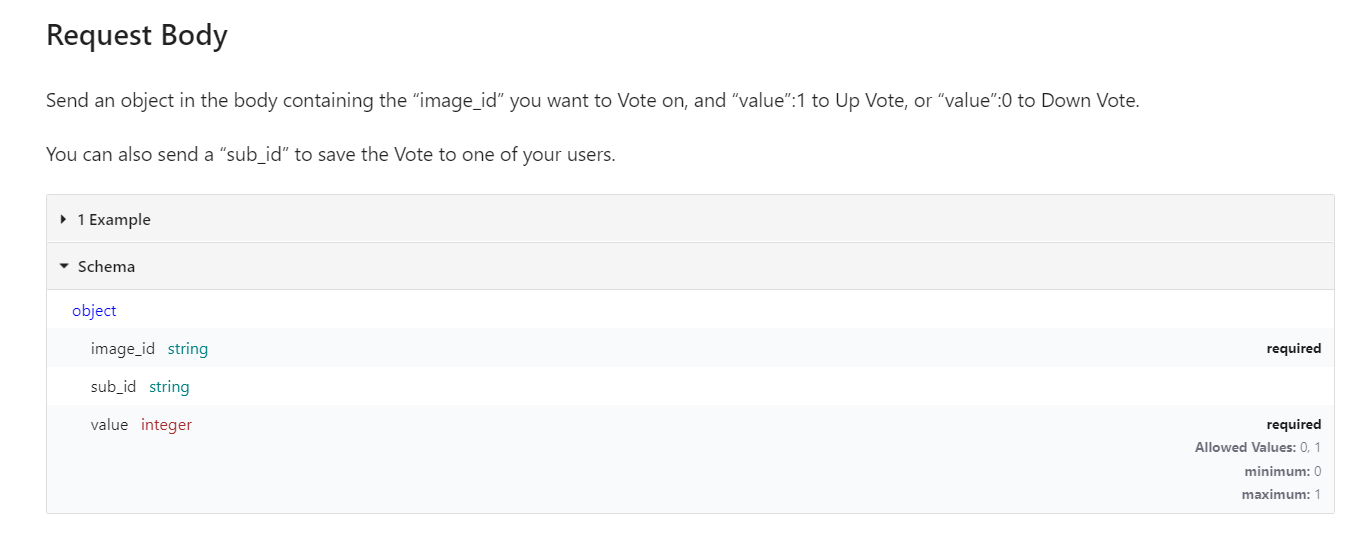
Task: Select the sub_id property name
Action: click(x=113, y=387)
